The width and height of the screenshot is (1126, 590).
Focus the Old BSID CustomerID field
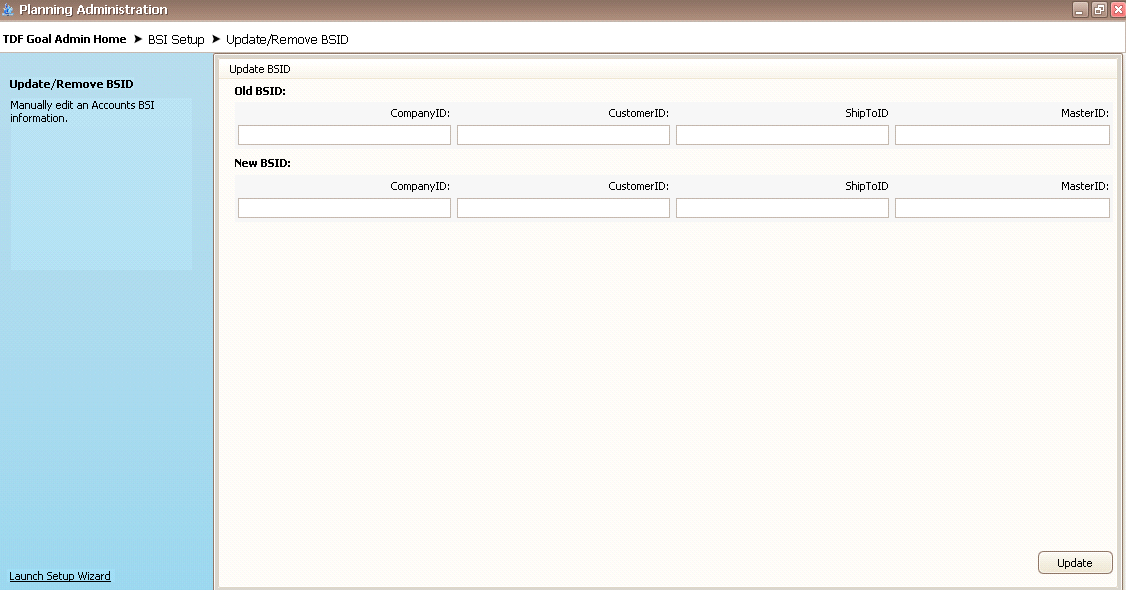(564, 135)
